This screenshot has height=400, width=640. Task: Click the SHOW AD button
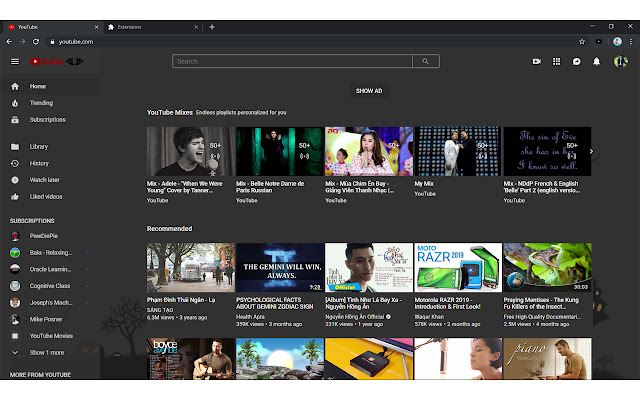pos(369,91)
